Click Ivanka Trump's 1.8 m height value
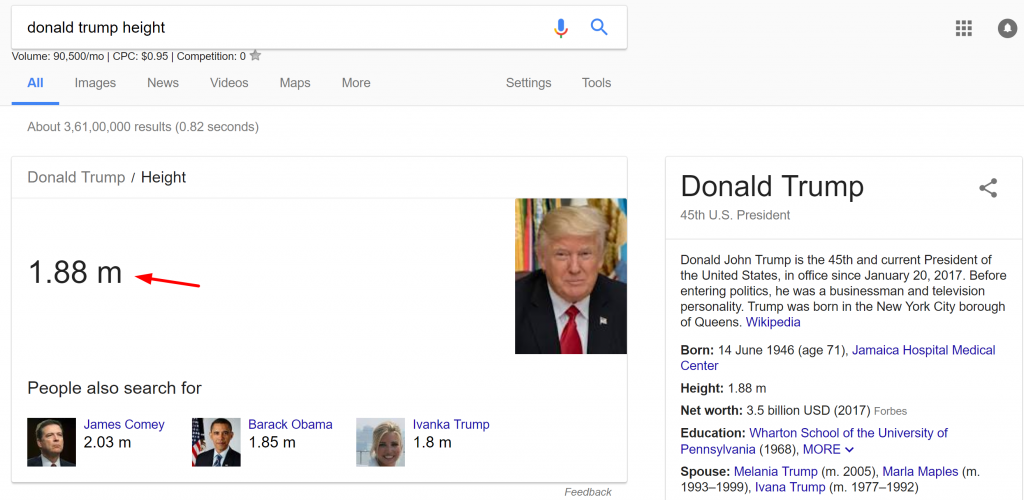Viewport: 1024px width, 500px height. 432,443
